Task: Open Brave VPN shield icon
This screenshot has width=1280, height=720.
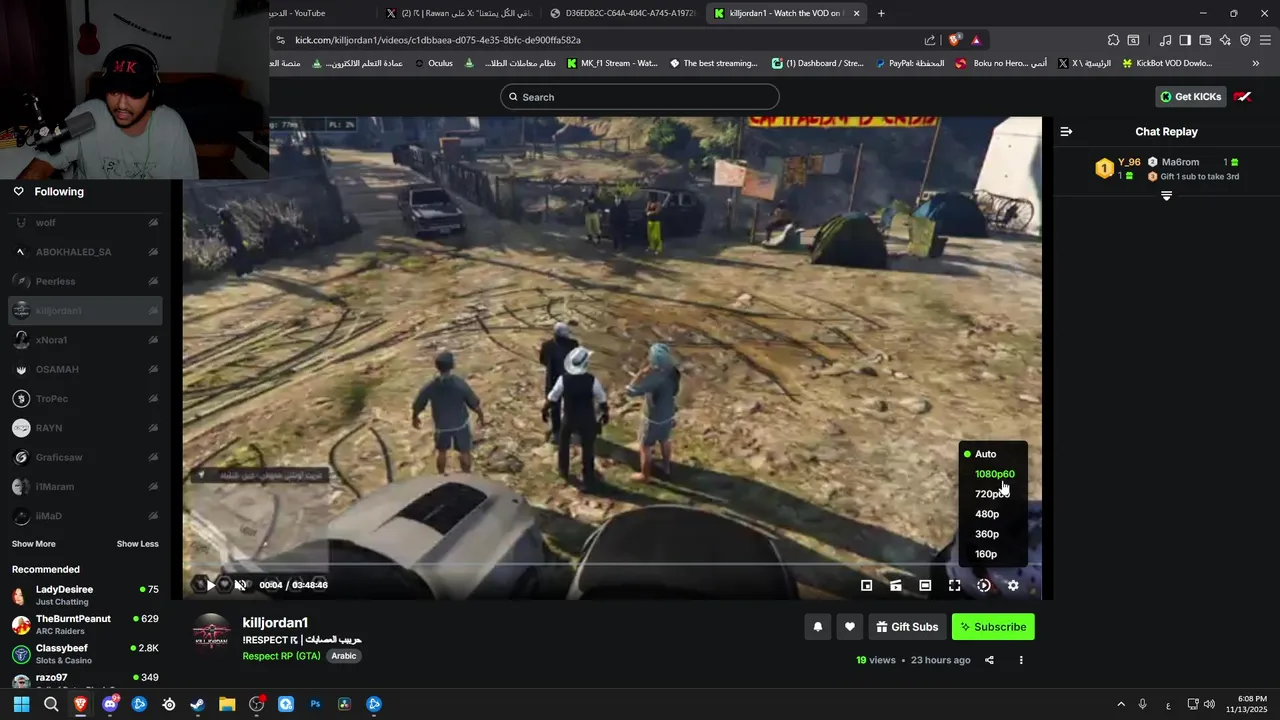Action: click(1245, 40)
